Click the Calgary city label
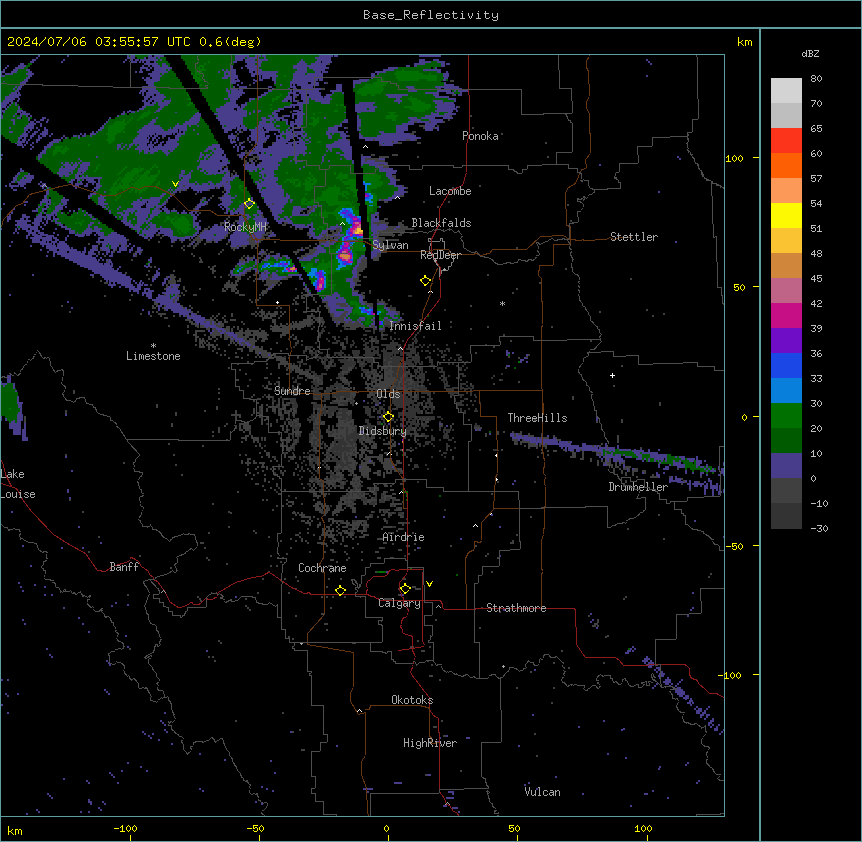The width and height of the screenshot is (862, 842). 399,603
